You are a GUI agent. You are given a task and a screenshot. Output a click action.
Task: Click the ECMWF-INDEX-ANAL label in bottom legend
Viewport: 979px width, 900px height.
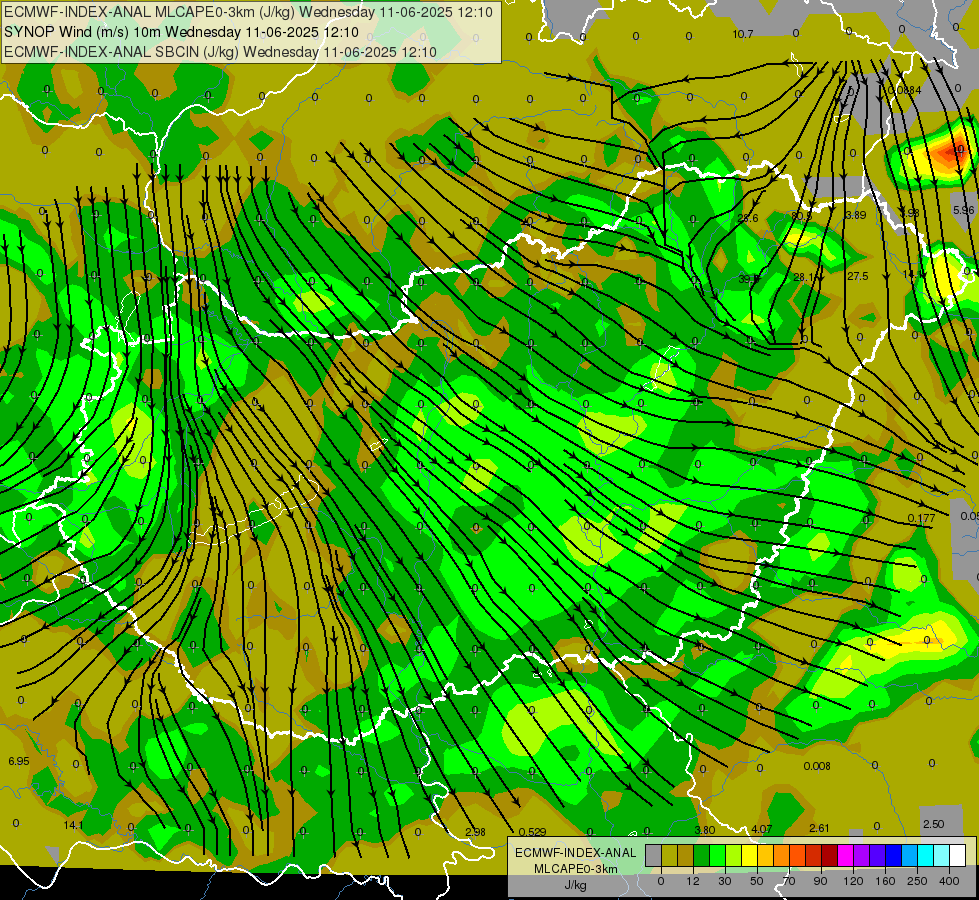tap(575, 853)
